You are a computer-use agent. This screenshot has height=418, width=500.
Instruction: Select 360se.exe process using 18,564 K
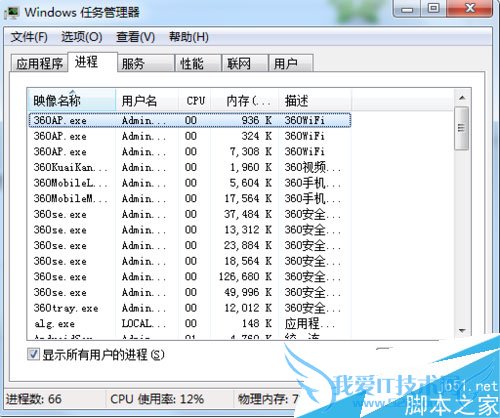[x=190, y=261]
